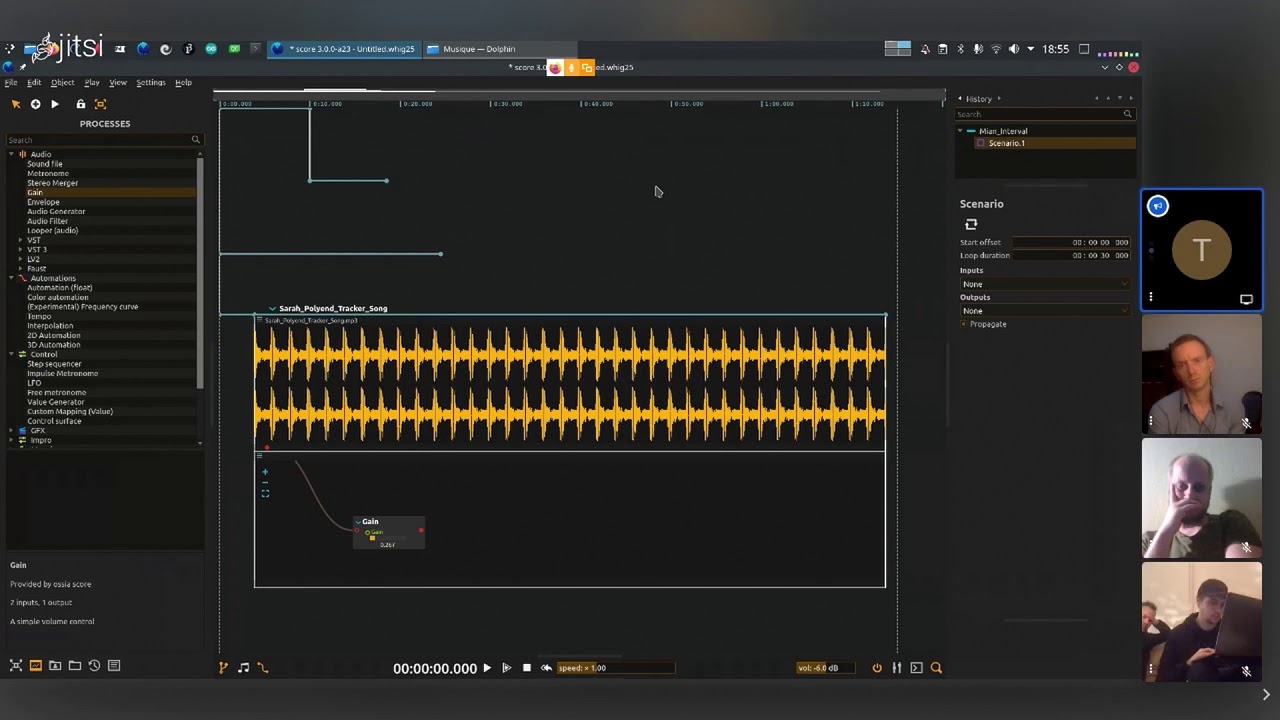The height and width of the screenshot is (720, 1280).
Task: Click the volume icon in system tray
Action: click(x=1013, y=49)
